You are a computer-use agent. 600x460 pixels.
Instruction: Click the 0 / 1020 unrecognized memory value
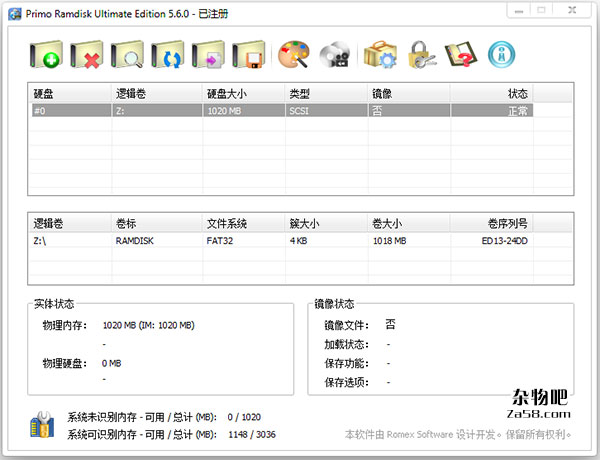pos(244,417)
